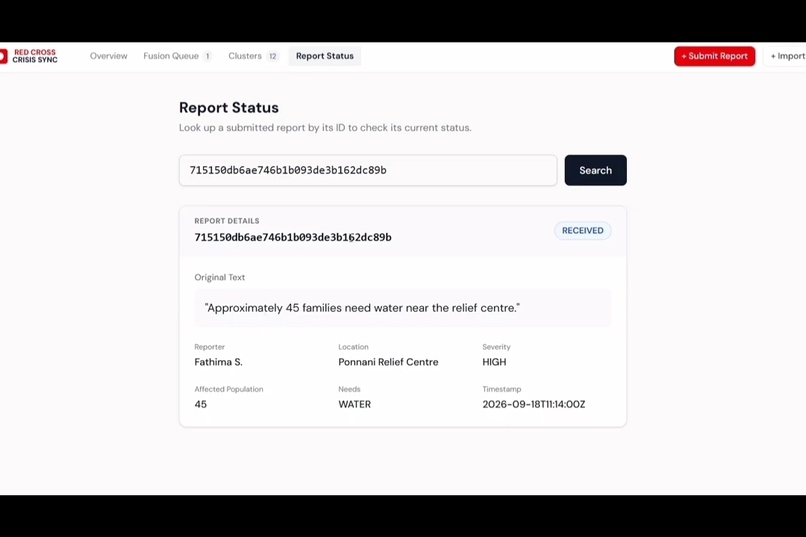Click the Location field label

pos(353,347)
